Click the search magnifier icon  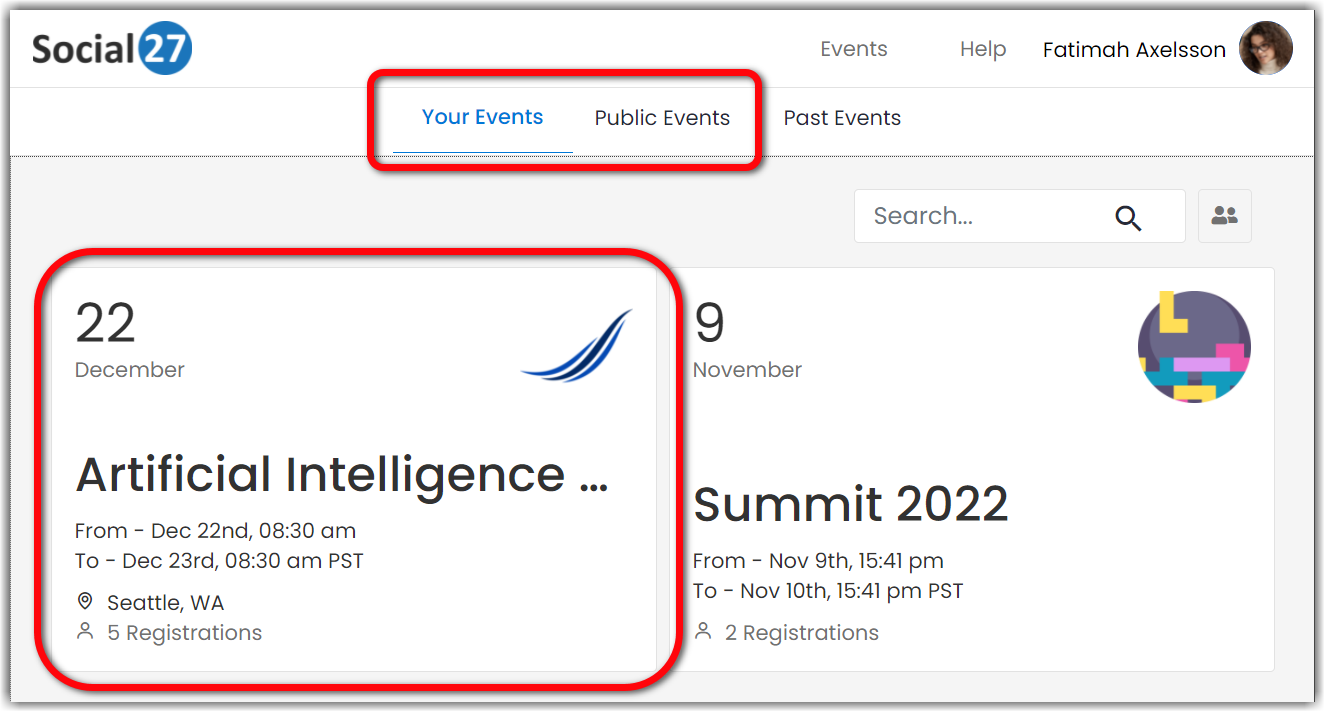tap(1128, 218)
